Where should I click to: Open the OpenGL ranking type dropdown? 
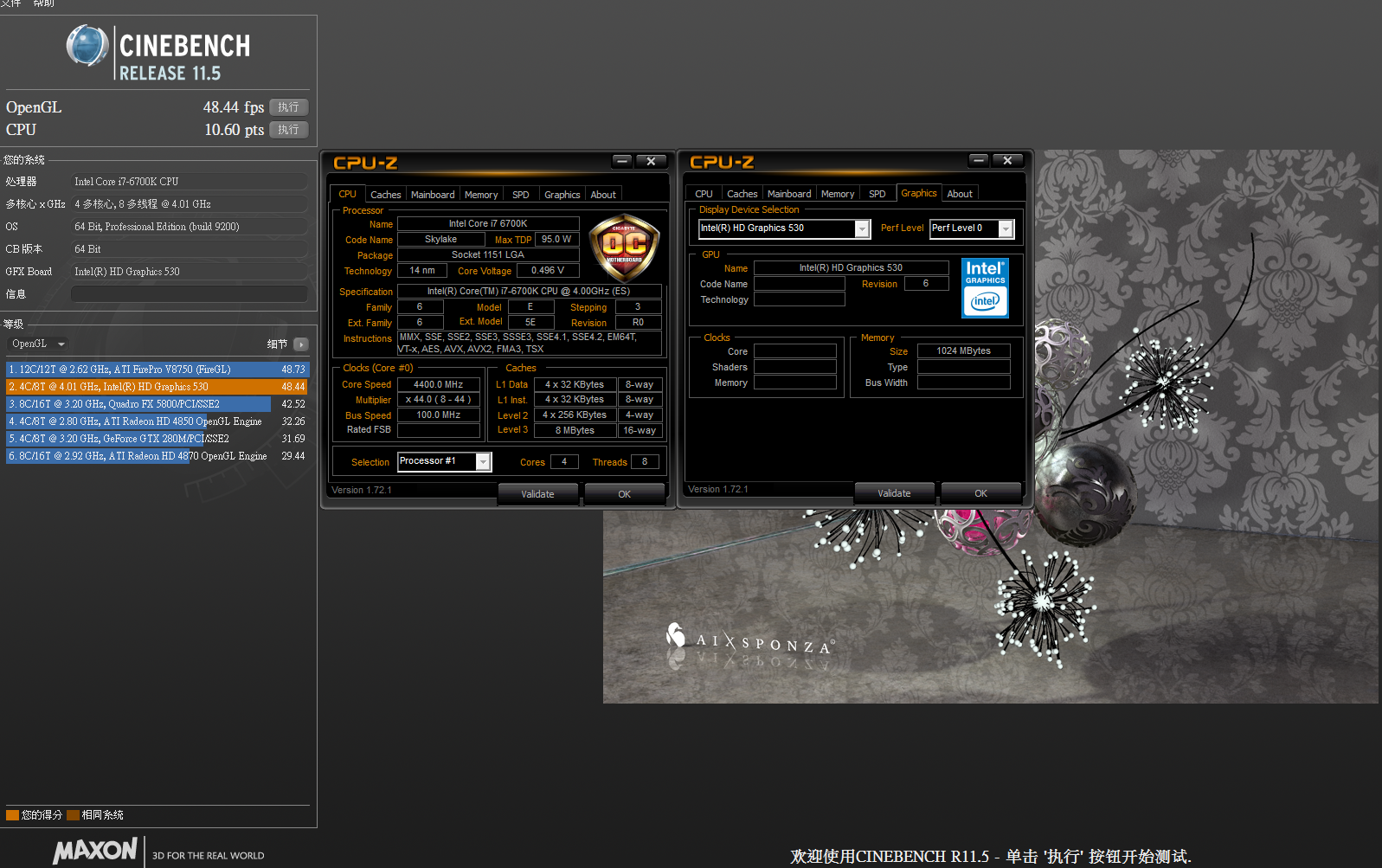[x=37, y=344]
